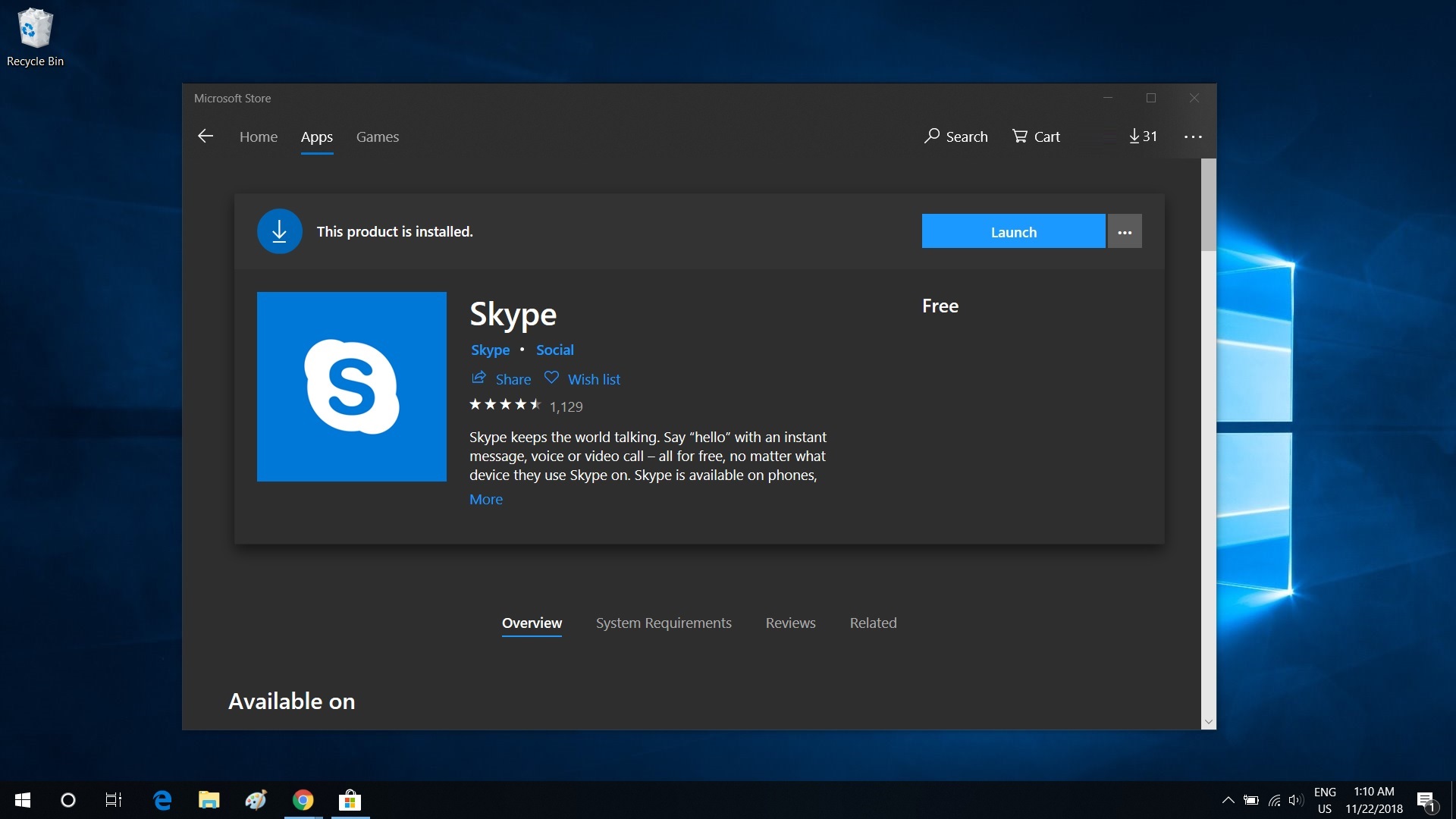Open the ENG US language selector

point(1325,800)
